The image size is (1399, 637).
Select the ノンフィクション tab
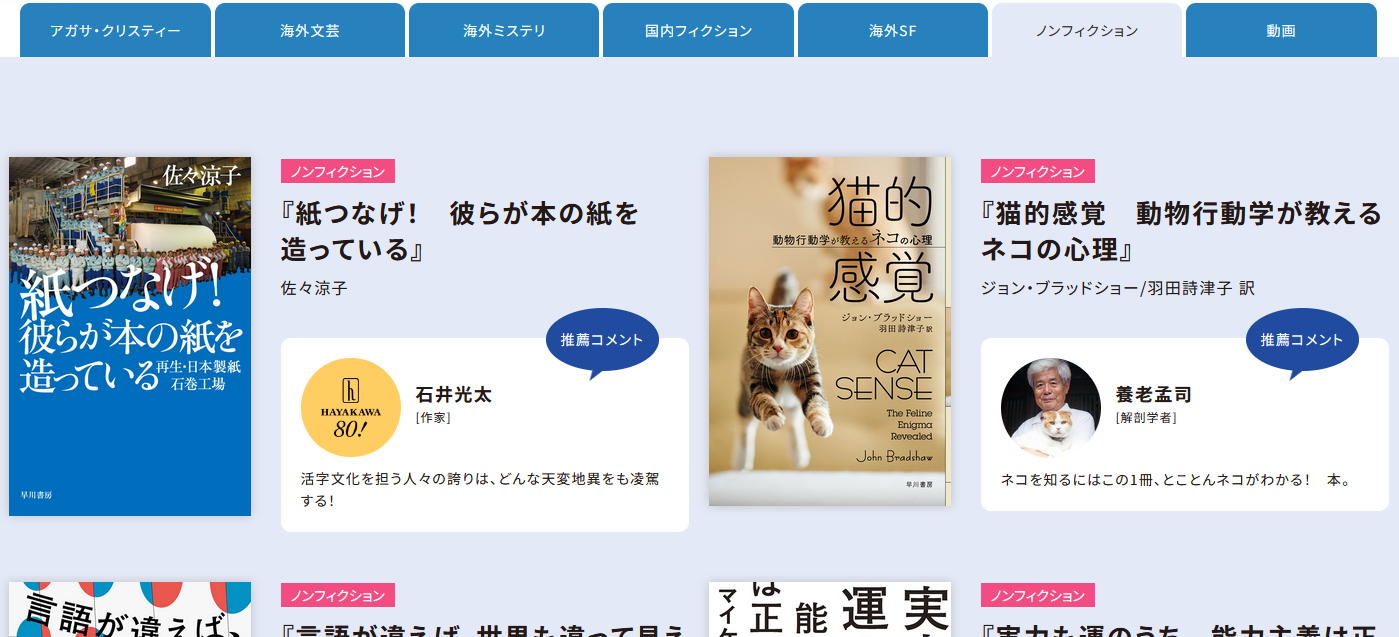1087,30
